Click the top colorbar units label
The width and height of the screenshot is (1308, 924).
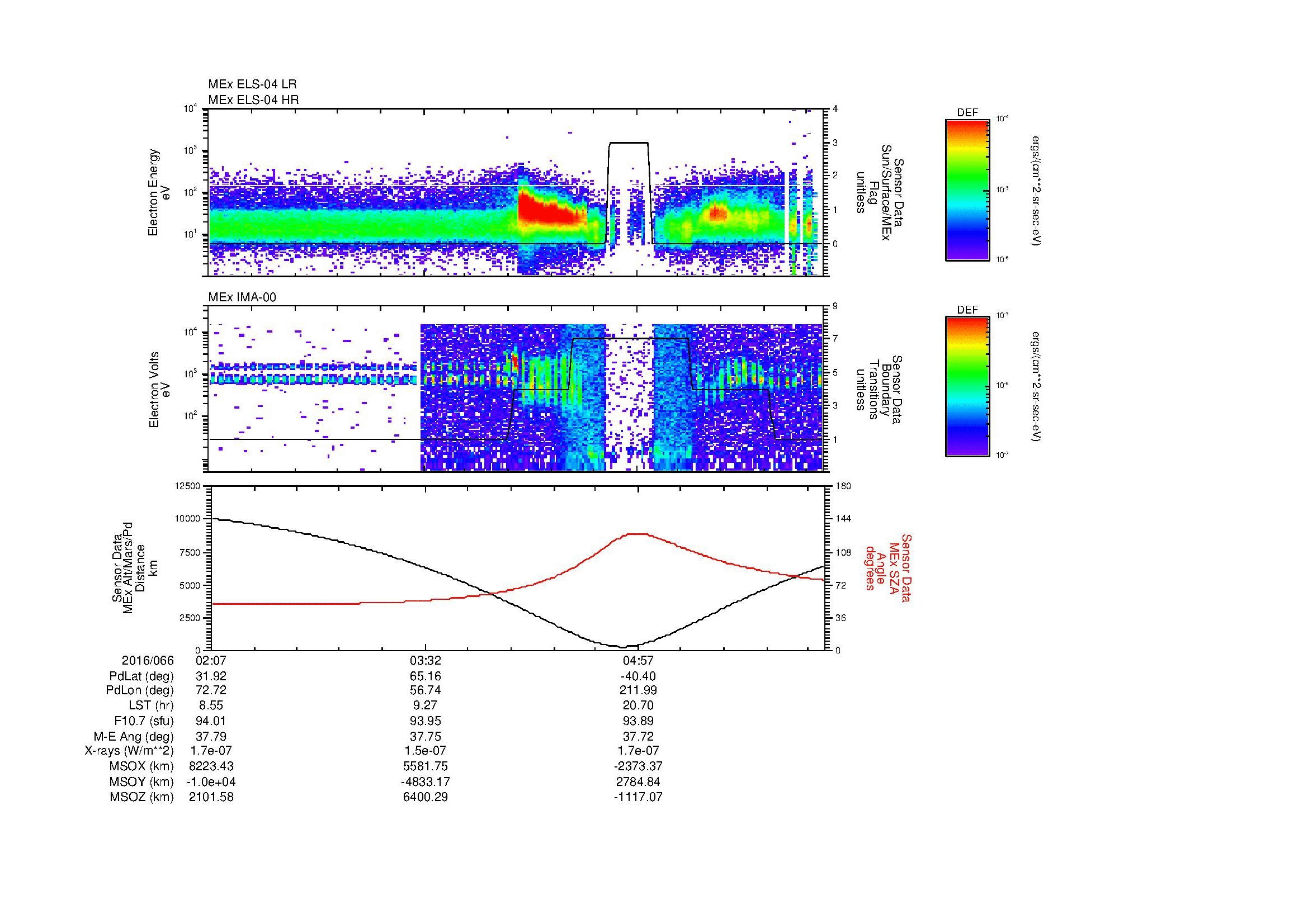1035,190
